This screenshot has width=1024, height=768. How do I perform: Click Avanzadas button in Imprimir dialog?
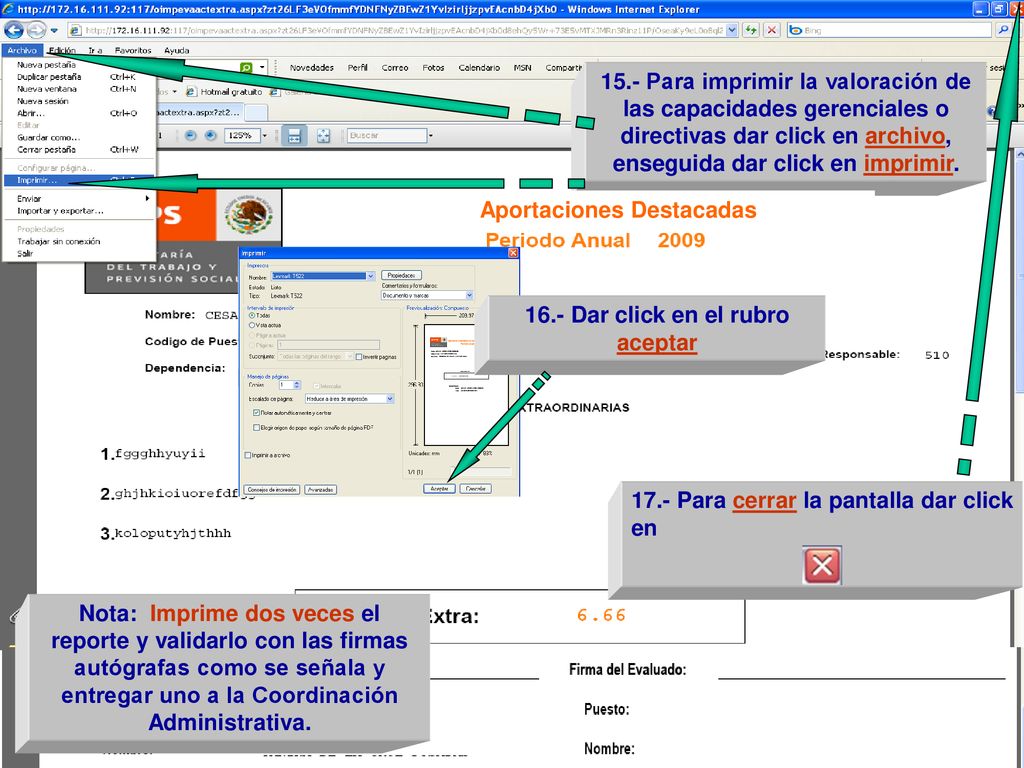click(321, 489)
